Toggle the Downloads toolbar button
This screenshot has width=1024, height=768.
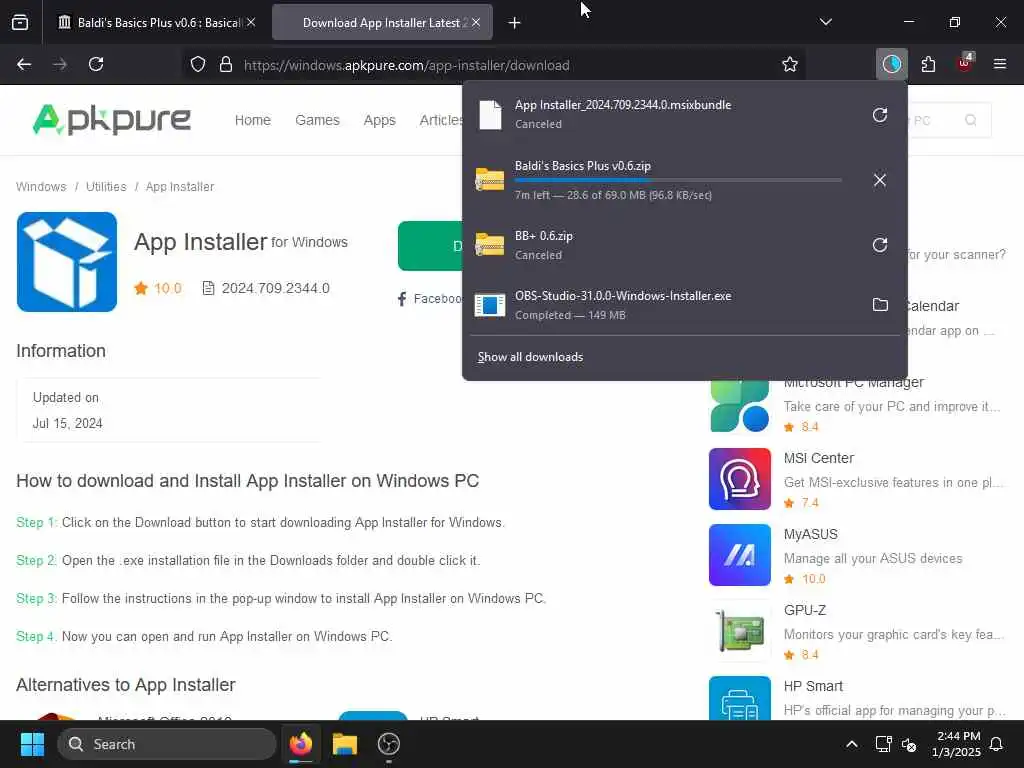click(x=891, y=65)
